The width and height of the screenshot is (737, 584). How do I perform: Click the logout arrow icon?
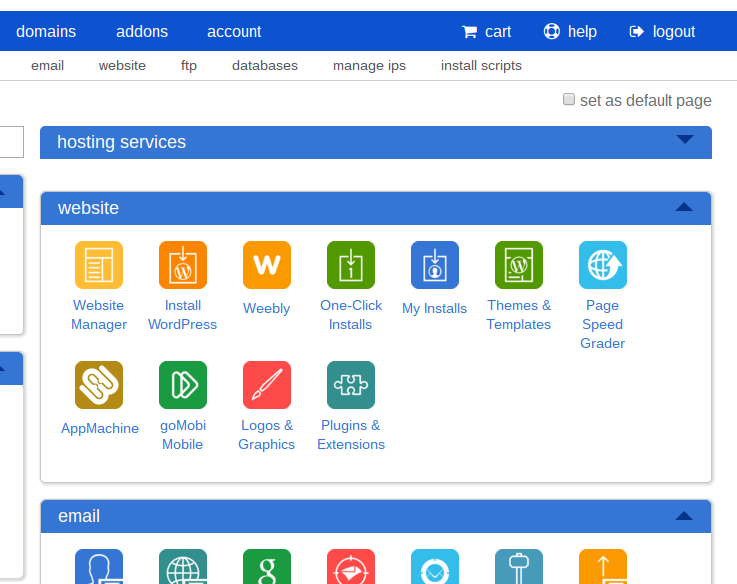[x=636, y=32]
